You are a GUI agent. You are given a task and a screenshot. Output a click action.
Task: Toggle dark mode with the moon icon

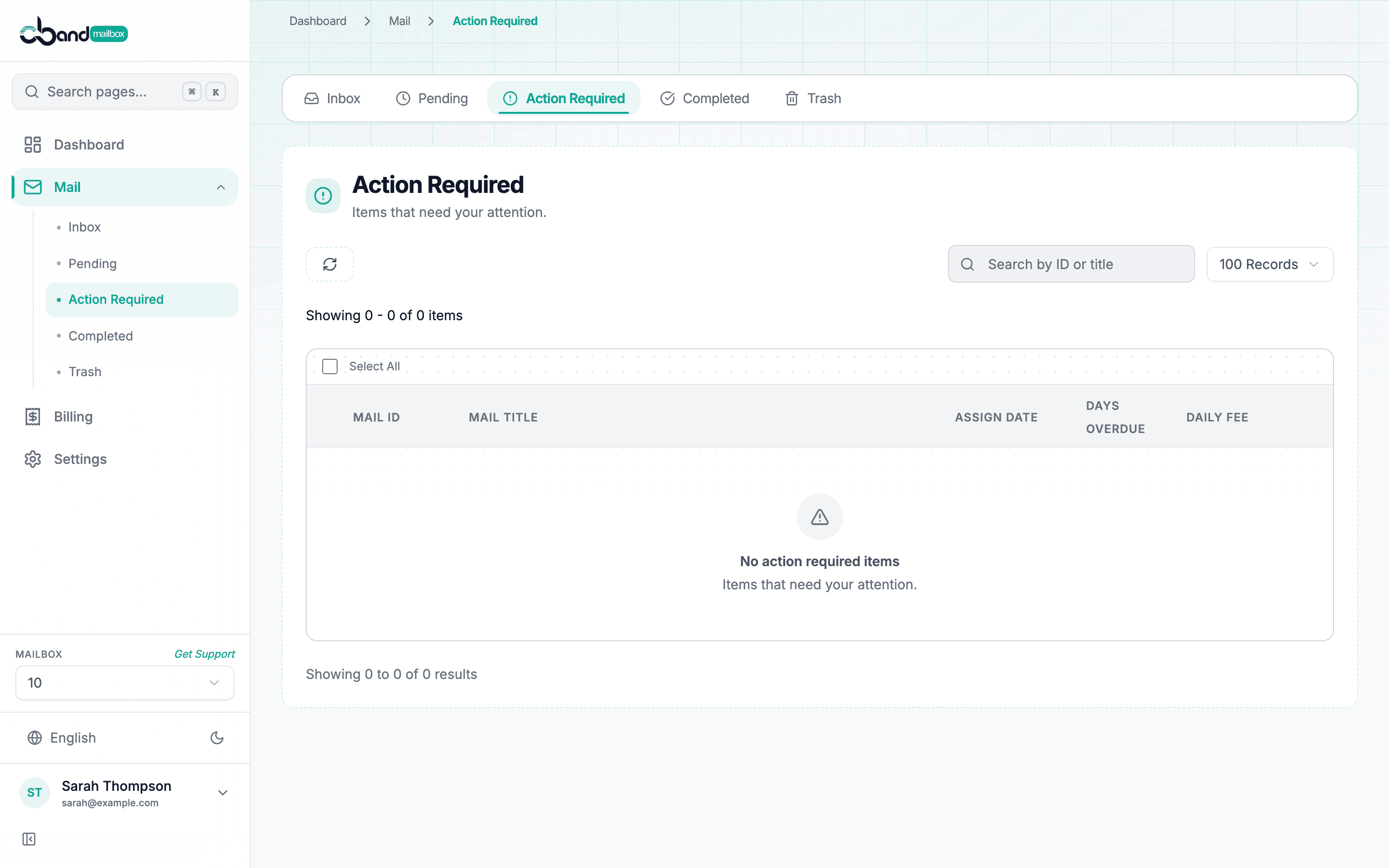pyautogui.click(x=217, y=738)
